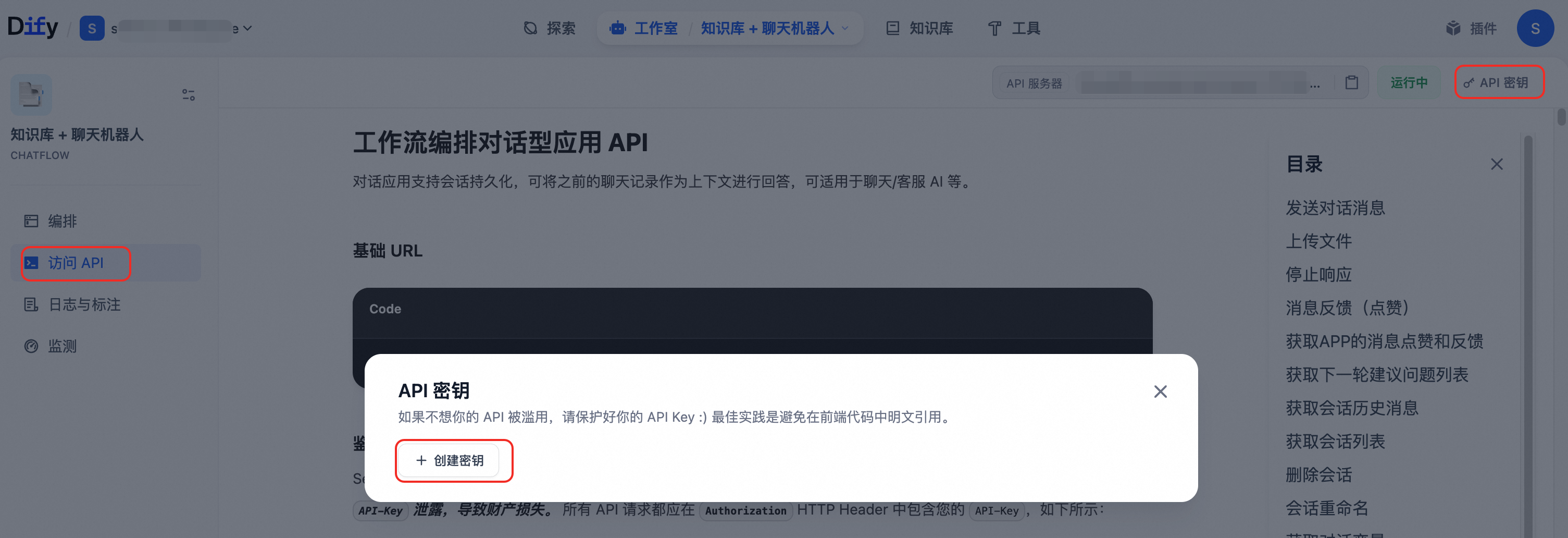Close the 目录 table of contents panel
Image resolution: width=1568 pixels, height=538 pixels.
1496,164
